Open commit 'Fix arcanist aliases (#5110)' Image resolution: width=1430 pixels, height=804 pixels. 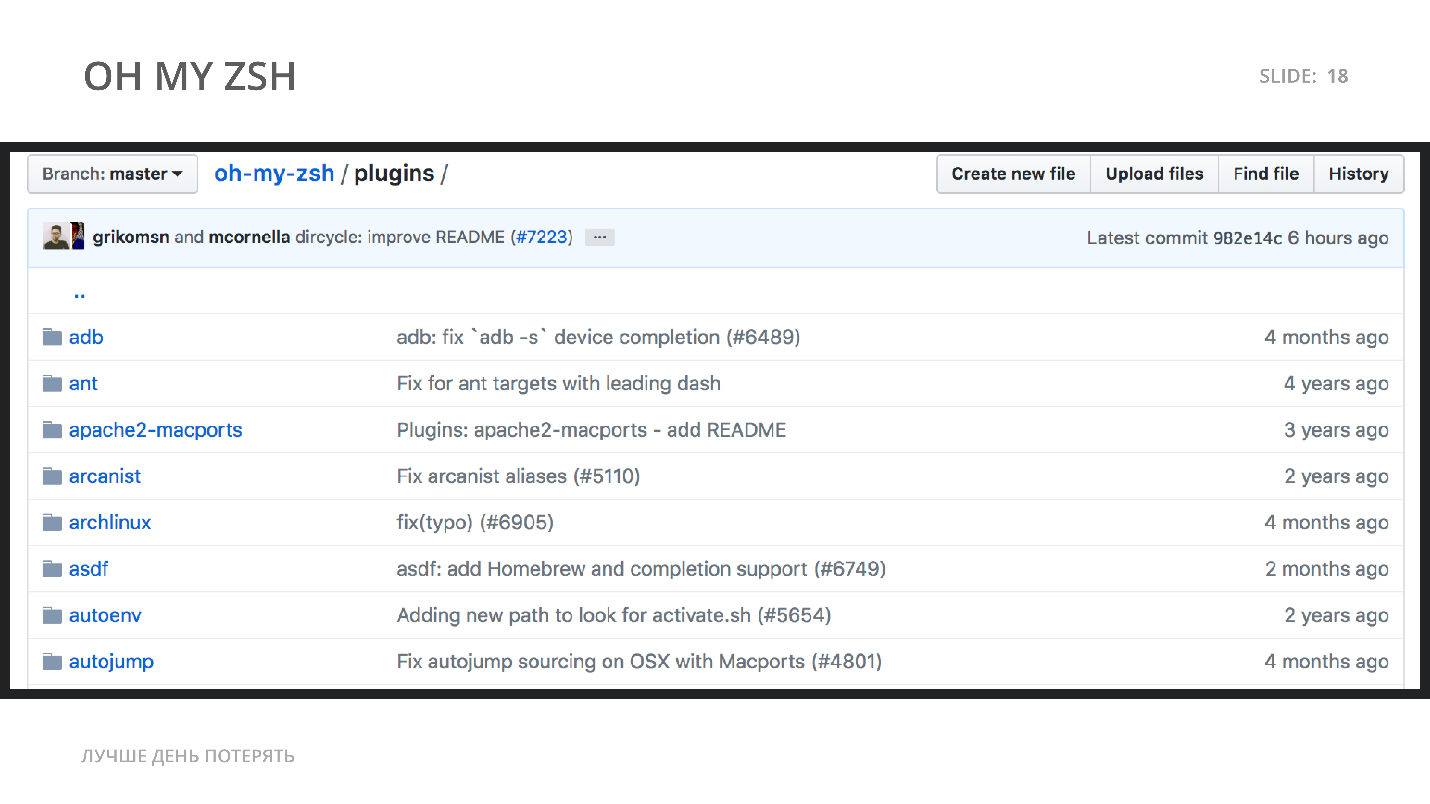point(518,476)
